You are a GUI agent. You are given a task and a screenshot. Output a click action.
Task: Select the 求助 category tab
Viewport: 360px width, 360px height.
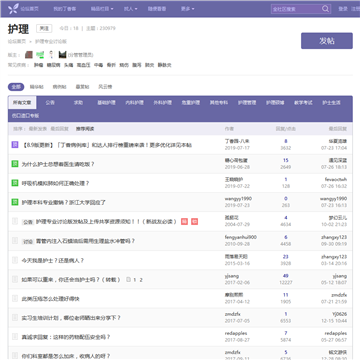pyautogui.click(x=78, y=103)
